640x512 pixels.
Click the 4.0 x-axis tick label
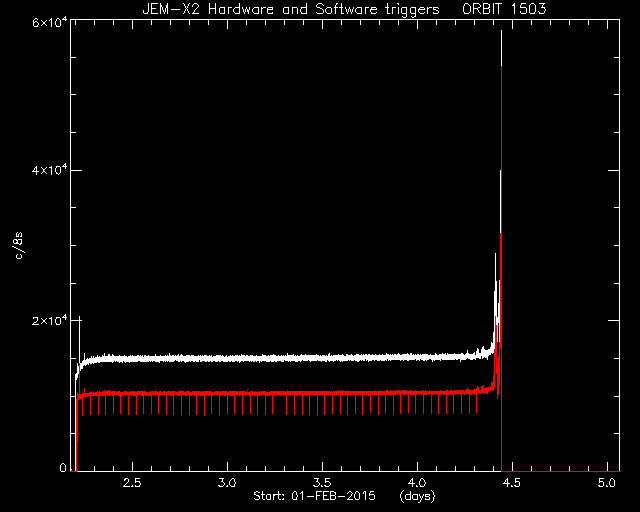417,483
